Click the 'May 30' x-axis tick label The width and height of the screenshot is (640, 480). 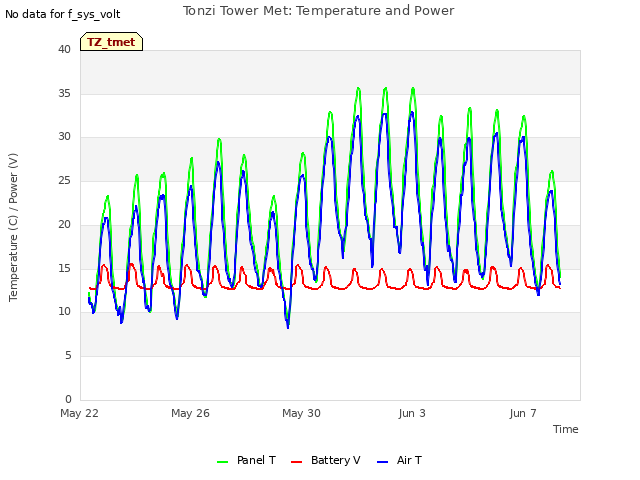point(301,413)
